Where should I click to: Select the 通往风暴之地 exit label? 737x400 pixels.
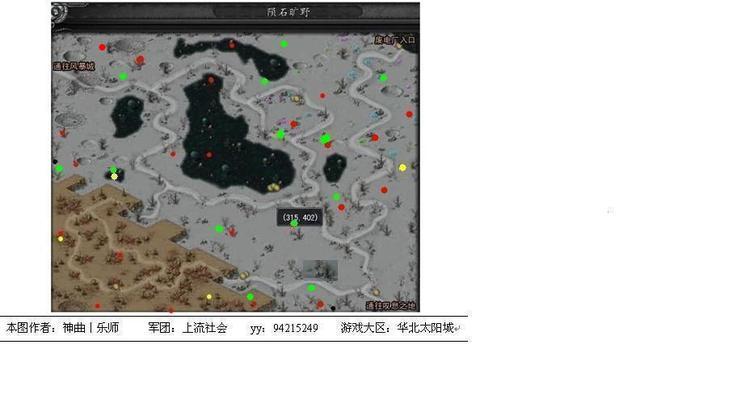tap(391, 306)
